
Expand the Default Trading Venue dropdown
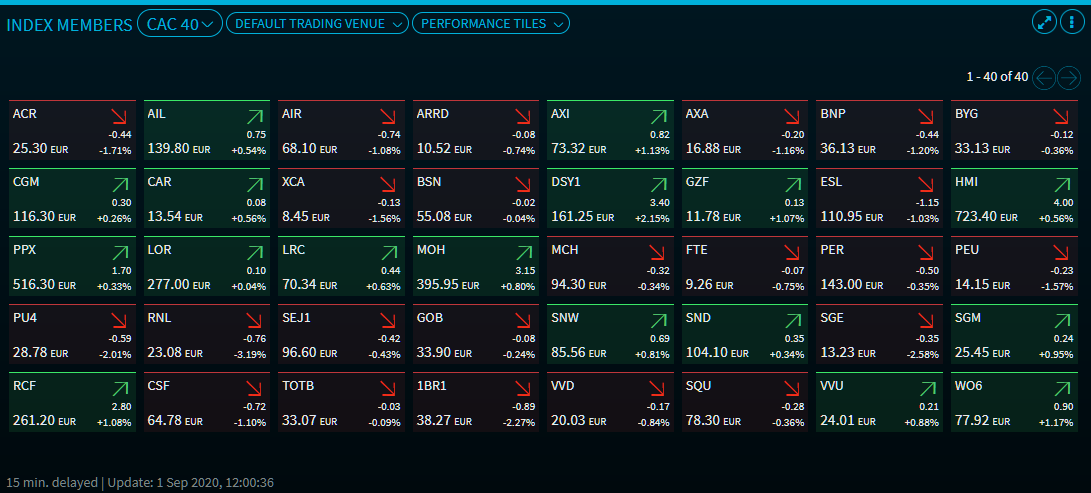(318, 24)
